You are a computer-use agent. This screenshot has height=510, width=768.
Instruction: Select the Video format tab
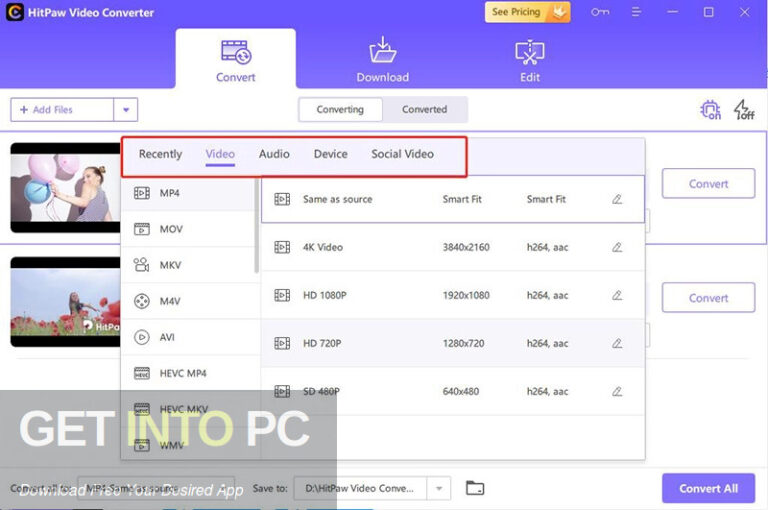220,154
